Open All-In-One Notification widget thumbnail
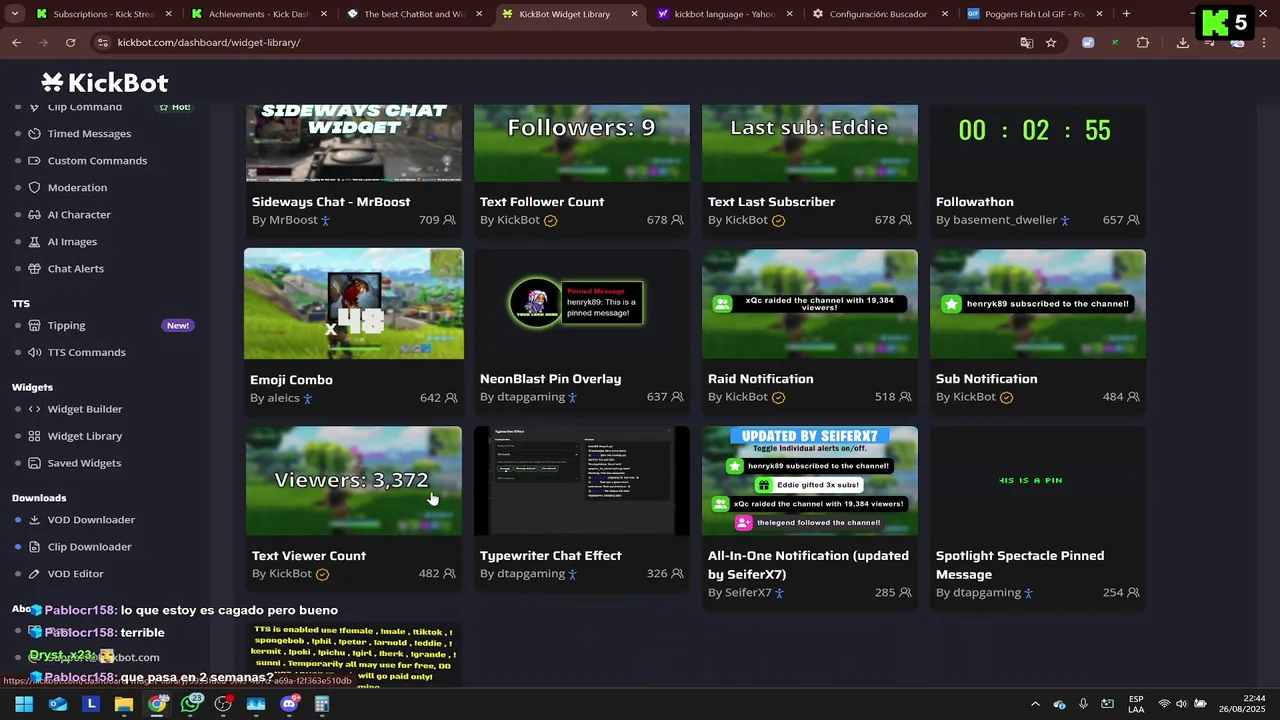This screenshot has width=1280, height=720. point(810,481)
